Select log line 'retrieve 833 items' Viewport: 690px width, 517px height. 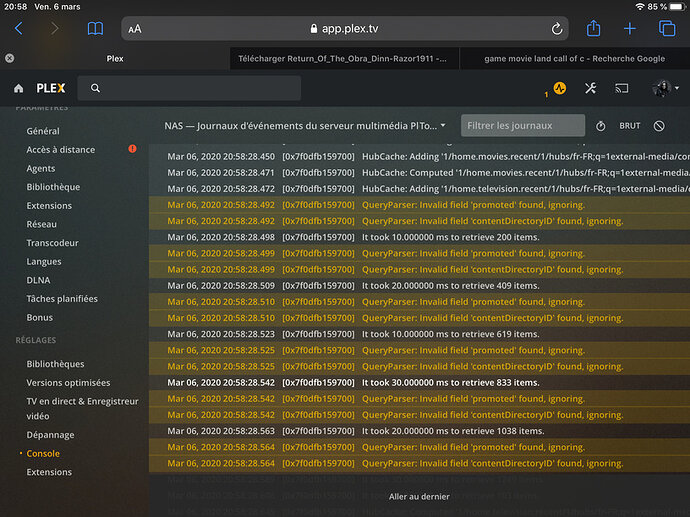click(419, 382)
